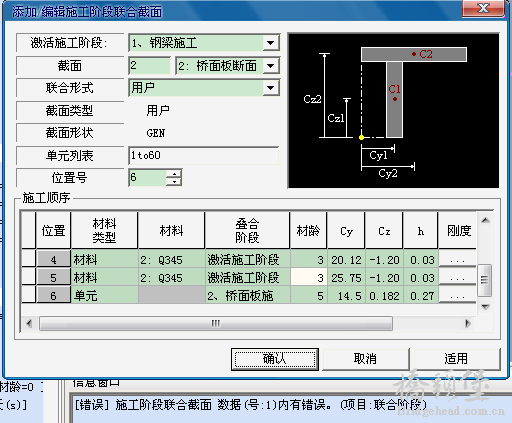Decrease 位置号 with the down spinner arrow
The width and height of the screenshot is (512, 423).
tap(174, 181)
